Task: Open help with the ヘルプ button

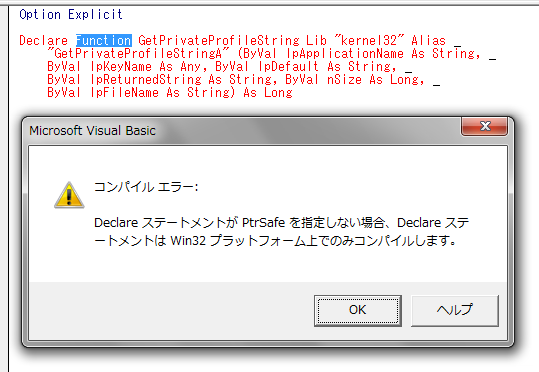Action: [455, 310]
